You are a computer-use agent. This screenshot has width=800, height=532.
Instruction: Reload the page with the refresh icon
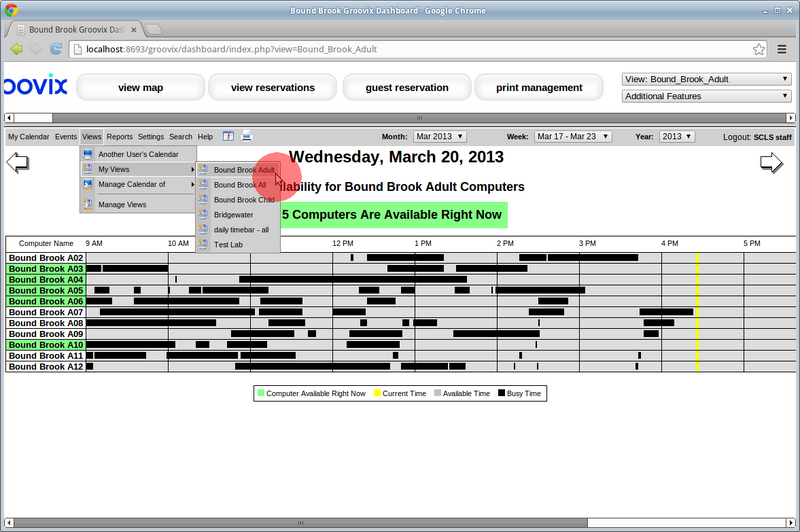56,49
